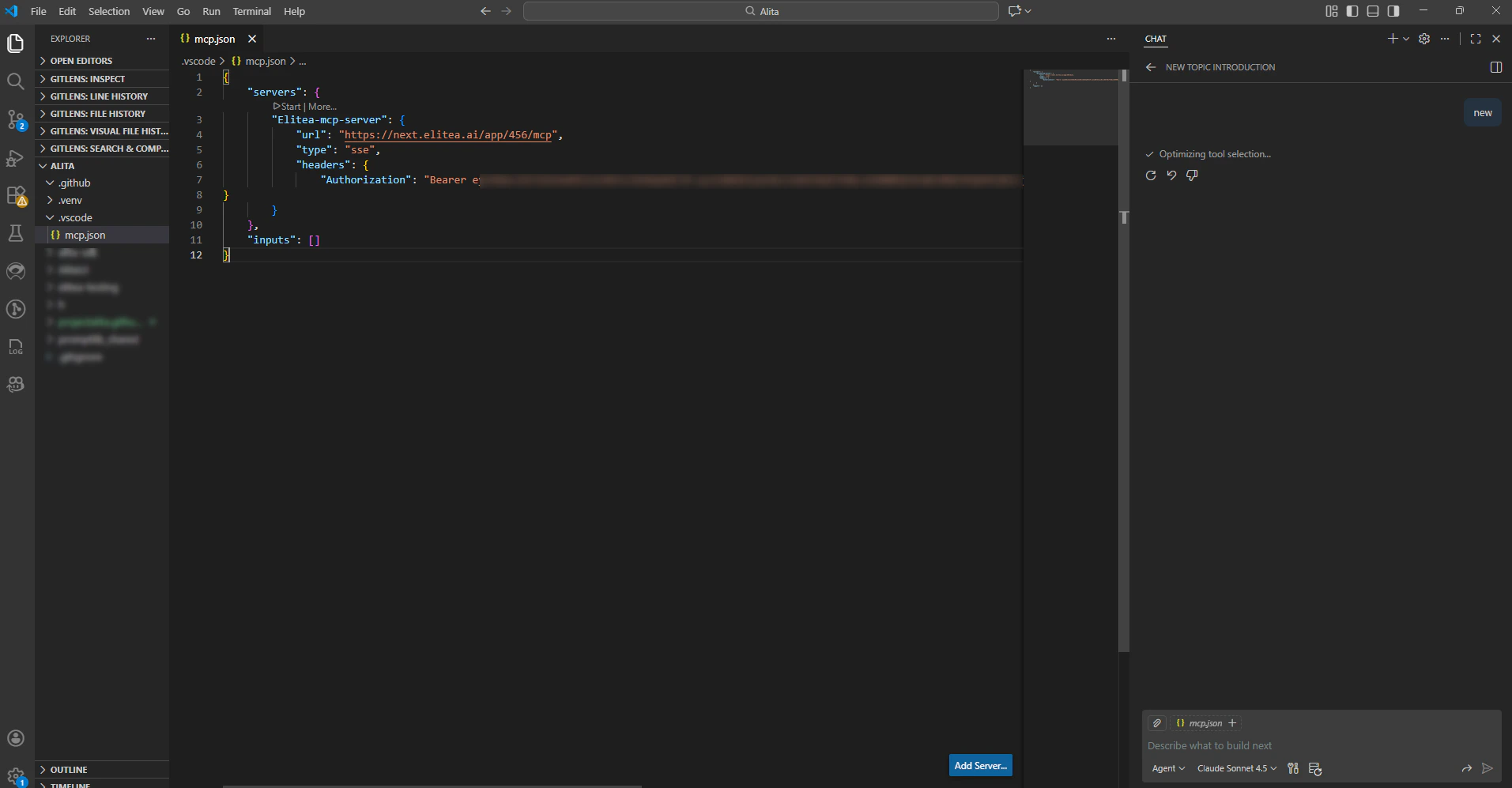Open the Testing flask icon in activity bar
1512x788 pixels.
15,233
